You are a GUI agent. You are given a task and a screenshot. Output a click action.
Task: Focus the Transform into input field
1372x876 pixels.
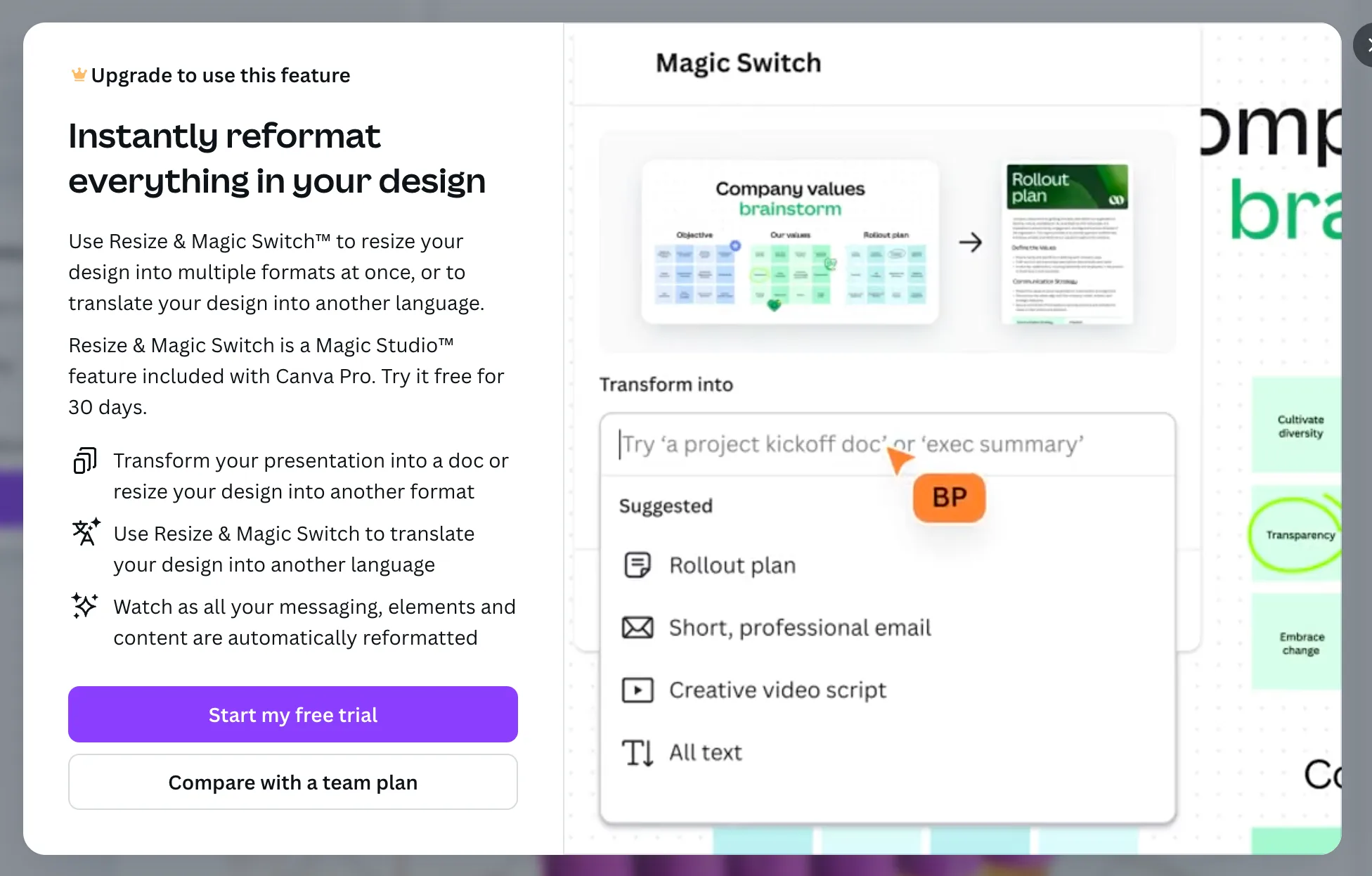[x=887, y=444]
